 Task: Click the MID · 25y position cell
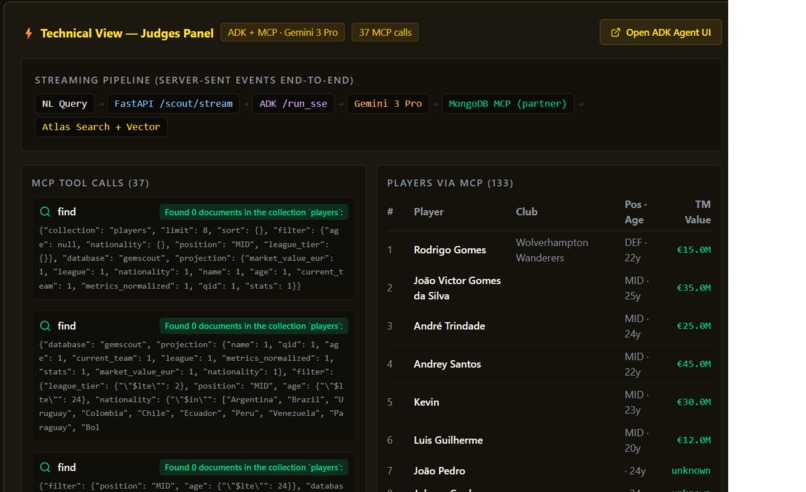(636, 288)
